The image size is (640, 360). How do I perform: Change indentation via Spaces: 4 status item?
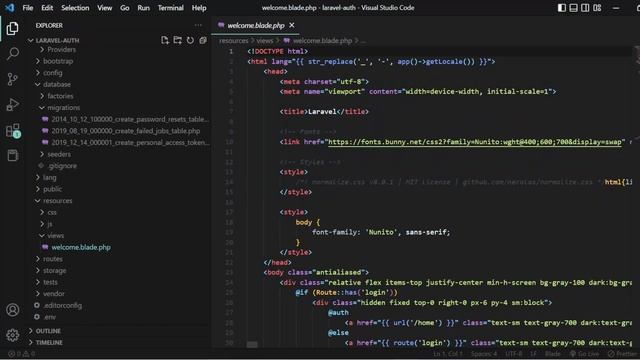(x=484, y=354)
